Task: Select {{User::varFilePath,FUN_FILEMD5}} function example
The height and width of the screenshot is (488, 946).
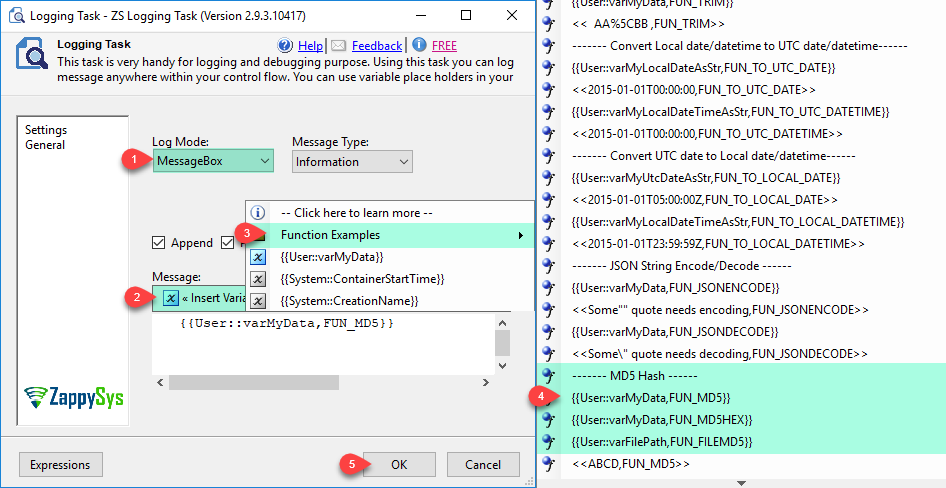Action: click(x=661, y=442)
